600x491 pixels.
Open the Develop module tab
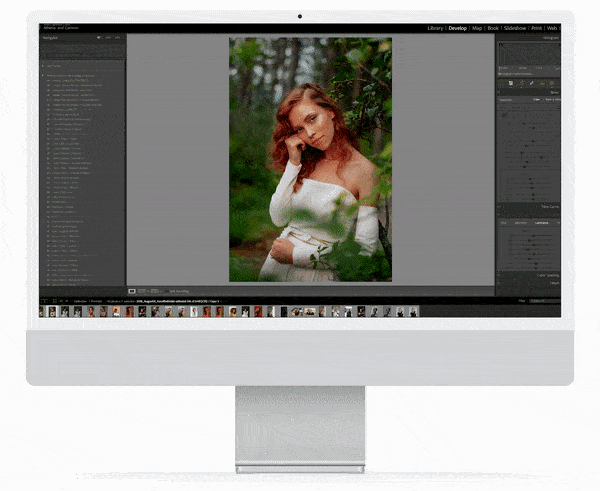point(458,28)
